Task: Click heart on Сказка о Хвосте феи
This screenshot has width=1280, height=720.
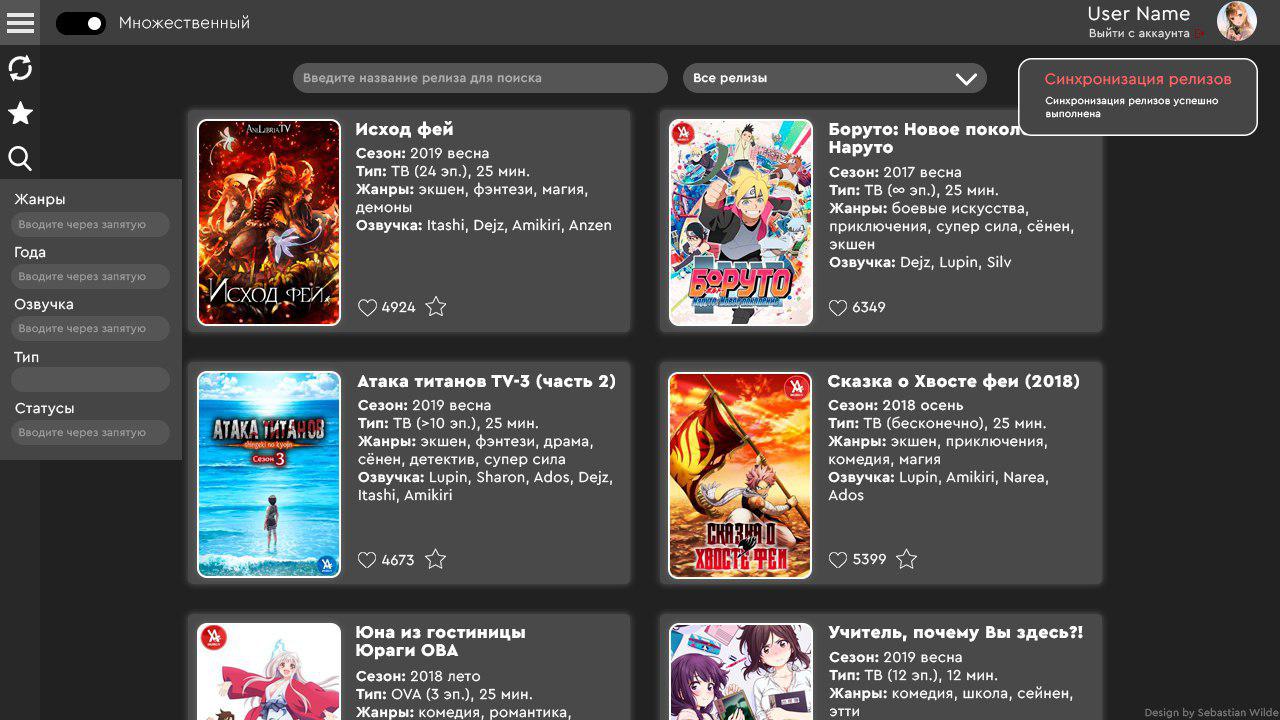Action: tap(838, 560)
